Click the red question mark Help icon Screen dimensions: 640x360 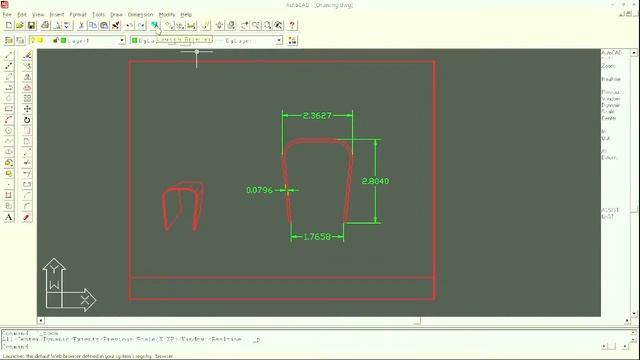(292, 26)
